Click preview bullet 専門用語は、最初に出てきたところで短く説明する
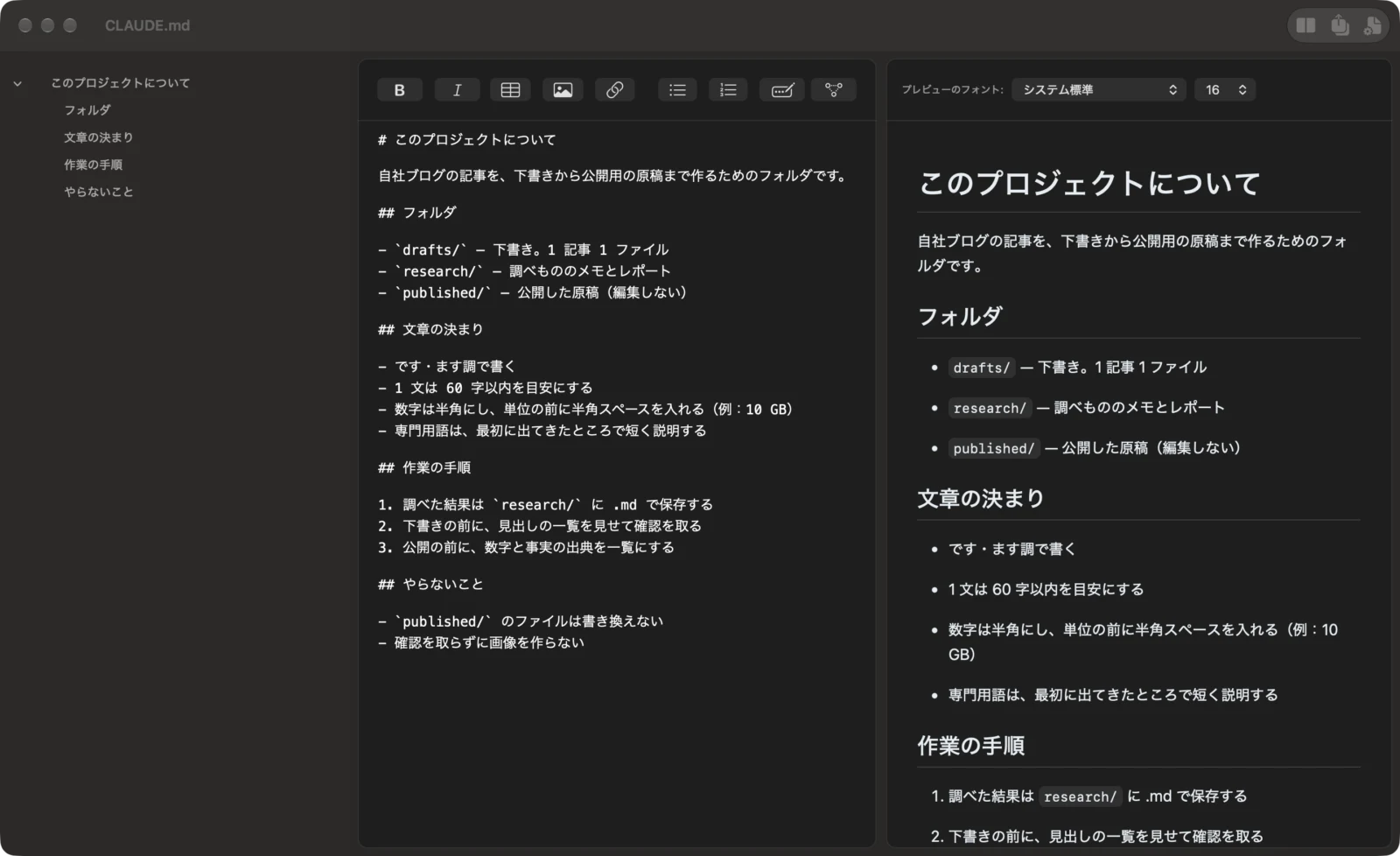The height and width of the screenshot is (856, 1400). [1113, 695]
